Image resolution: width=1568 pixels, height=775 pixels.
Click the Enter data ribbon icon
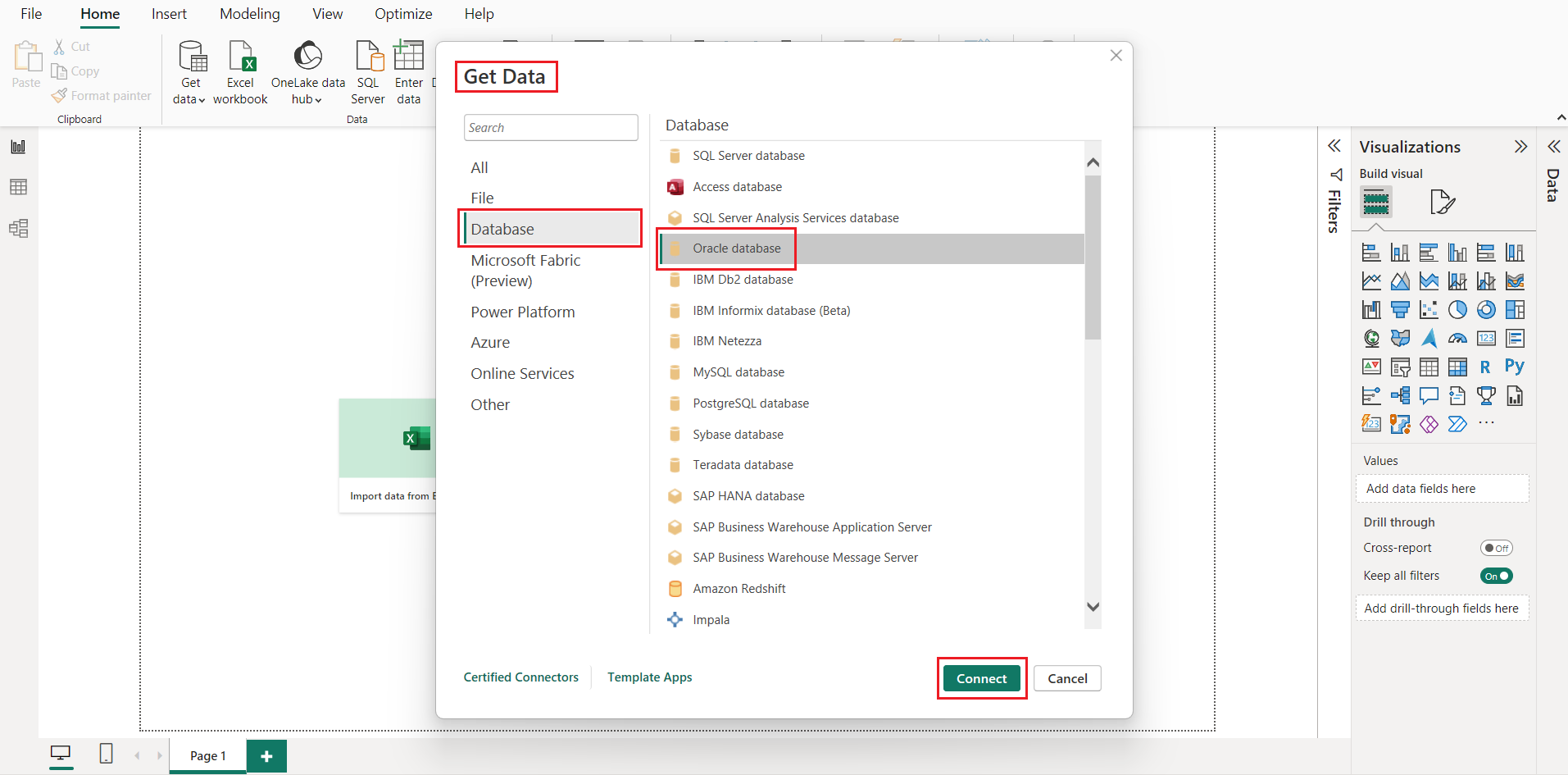coord(408,73)
